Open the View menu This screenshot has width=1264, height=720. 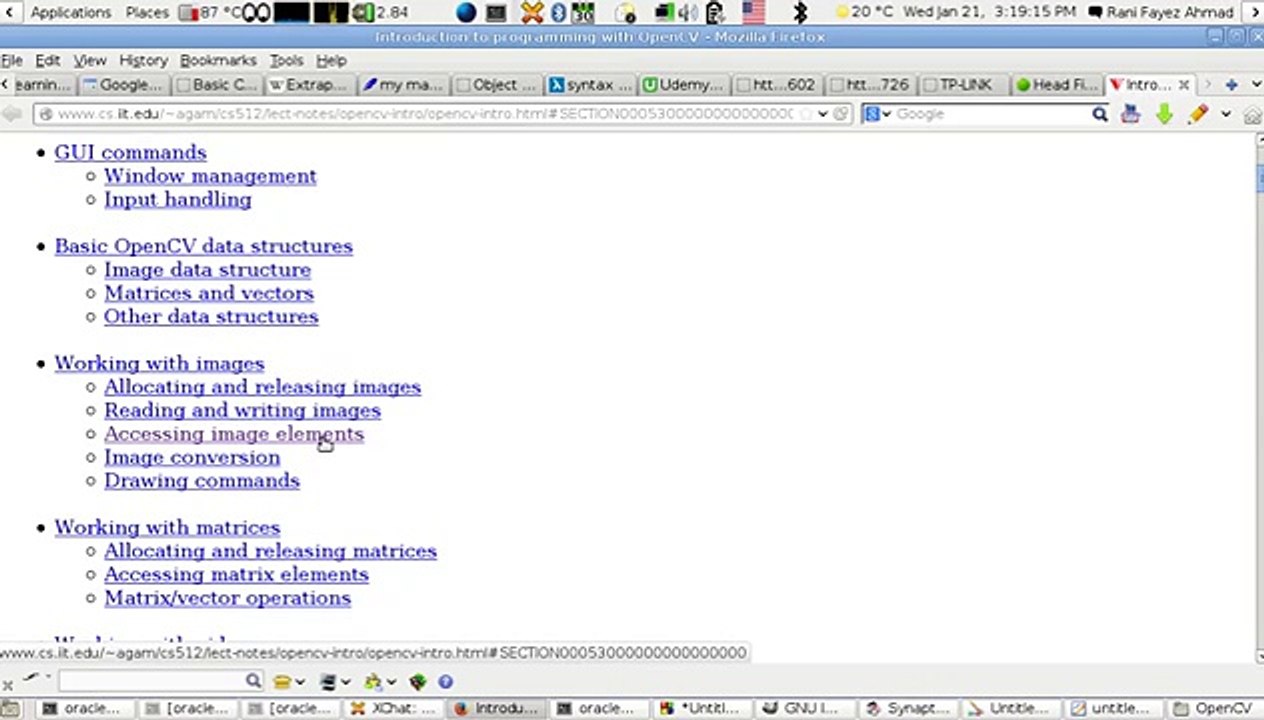pos(90,60)
